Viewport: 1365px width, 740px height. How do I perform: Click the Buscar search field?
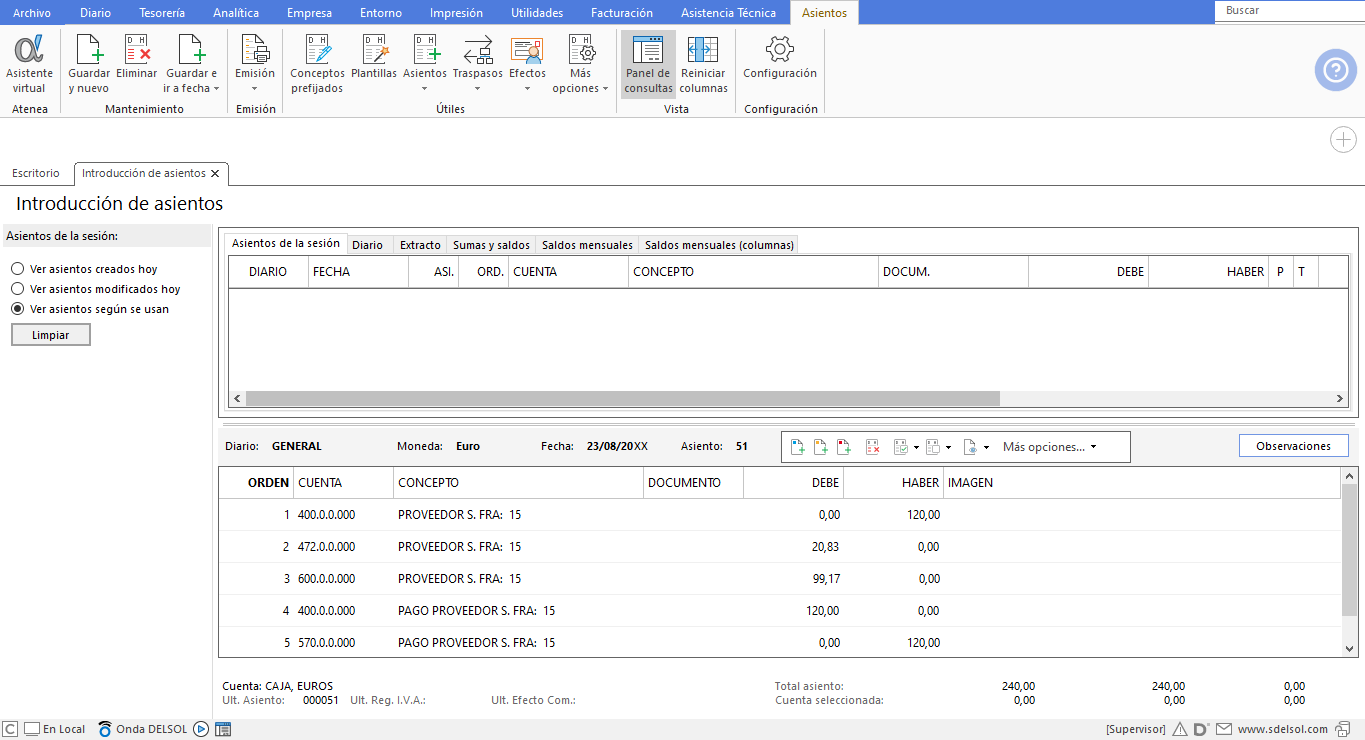point(1289,10)
